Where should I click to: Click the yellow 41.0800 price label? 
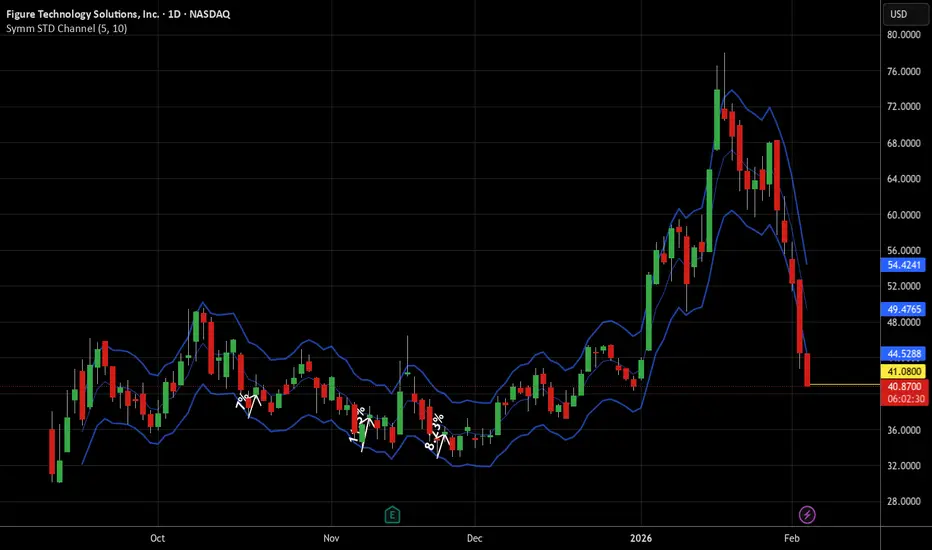(903, 372)
